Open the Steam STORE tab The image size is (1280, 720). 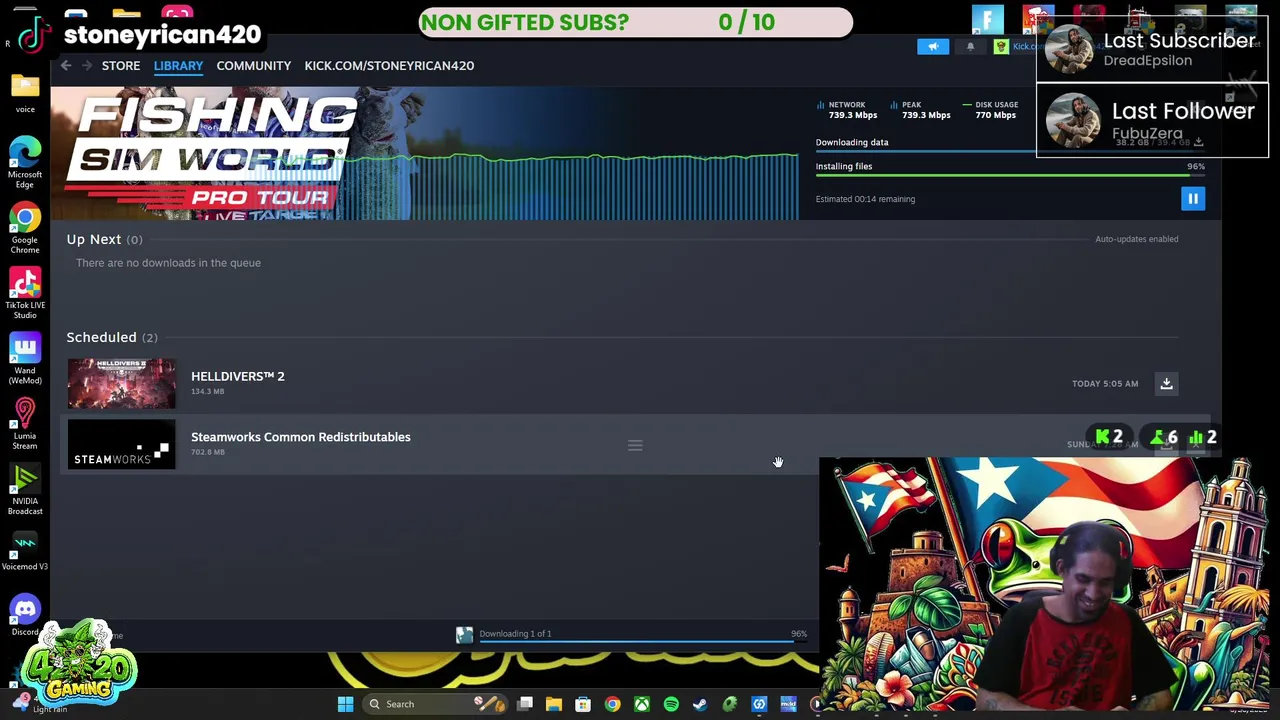[x=121, y=66]
